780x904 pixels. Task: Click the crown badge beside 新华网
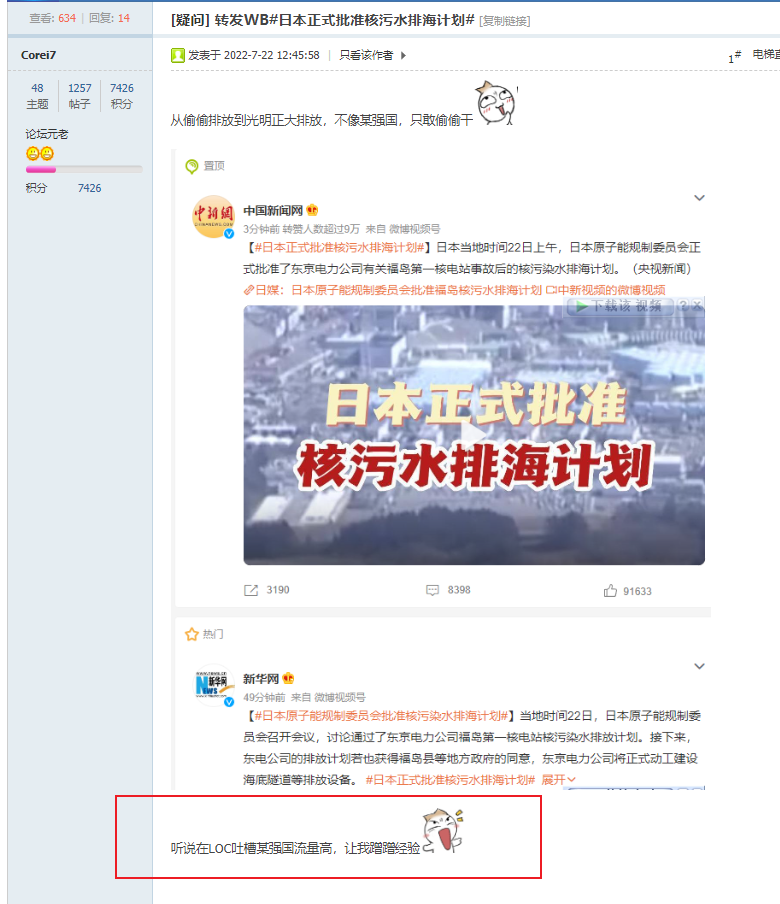pos(288,679)
